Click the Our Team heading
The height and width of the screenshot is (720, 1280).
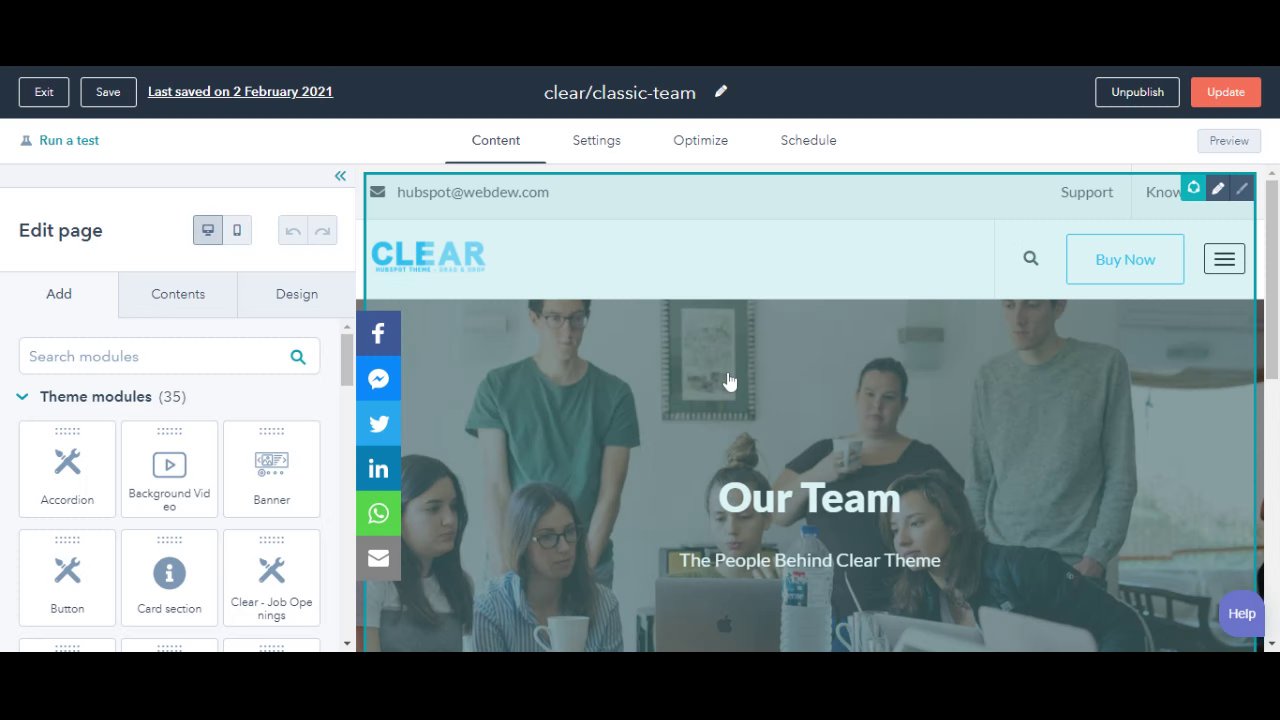point(809,498)
